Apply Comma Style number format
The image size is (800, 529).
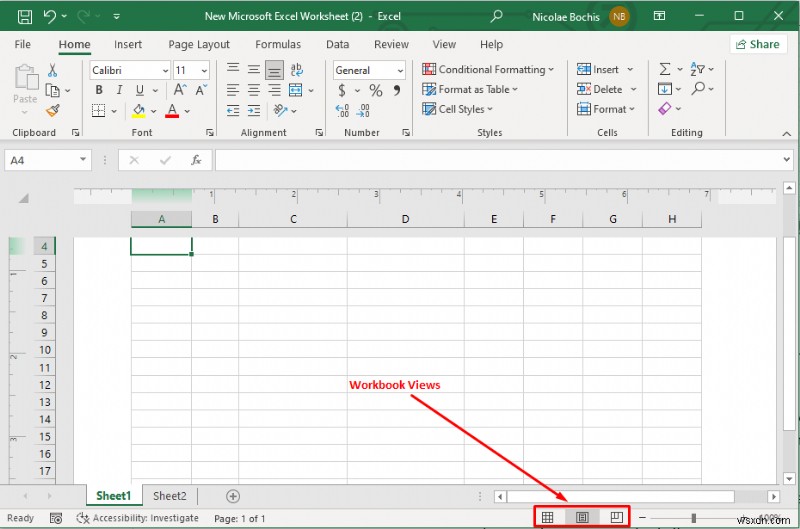tap(396, 91)
